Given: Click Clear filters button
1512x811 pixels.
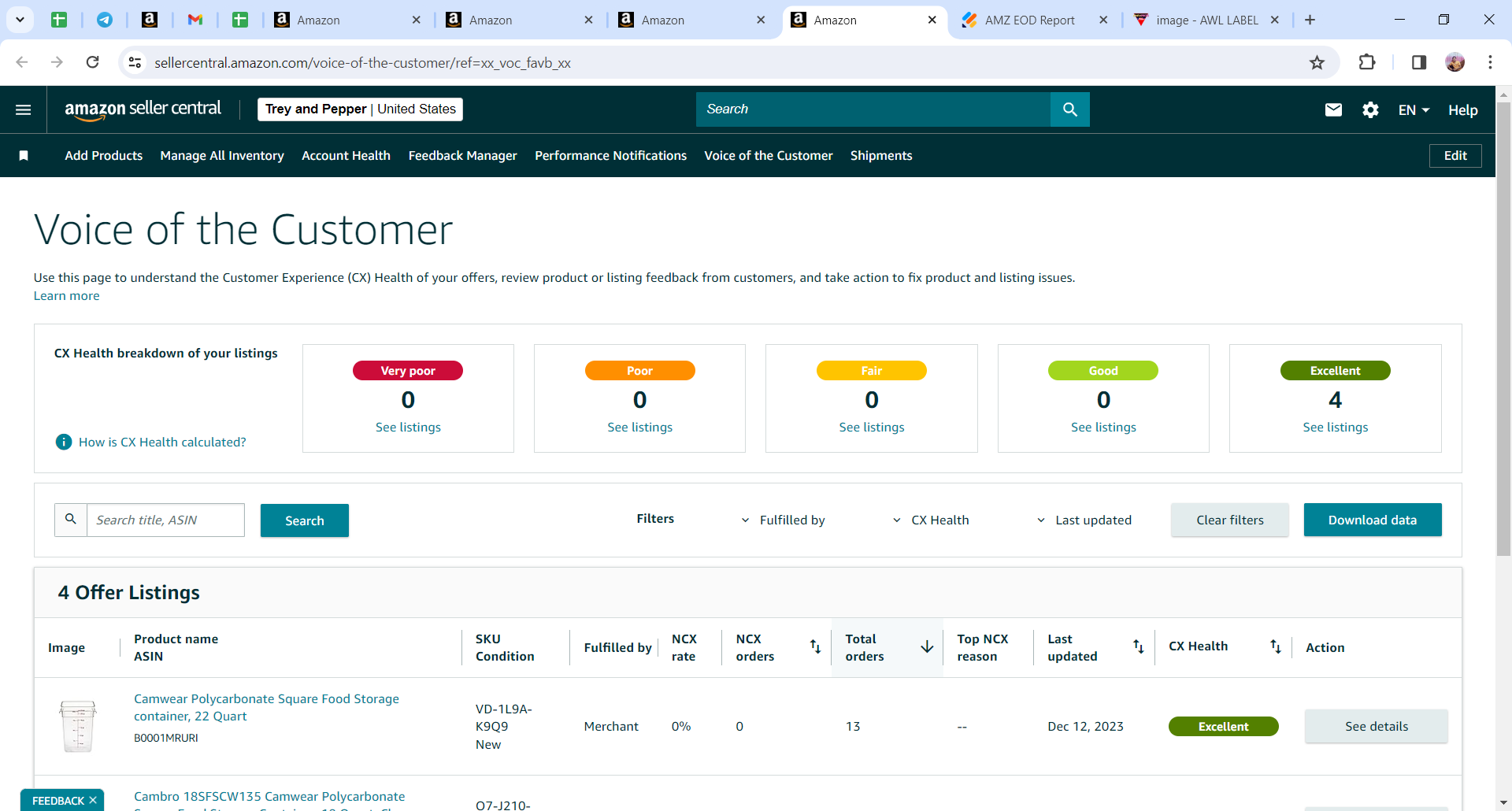Looking at the screenshot, I should 1230,520.
